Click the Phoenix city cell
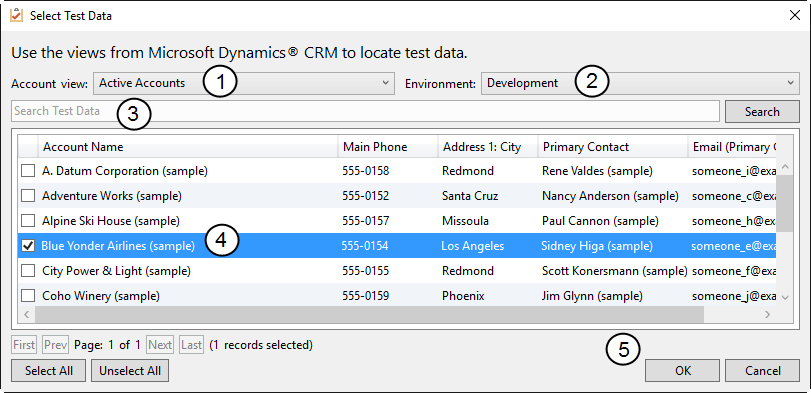 pos(463,296)
